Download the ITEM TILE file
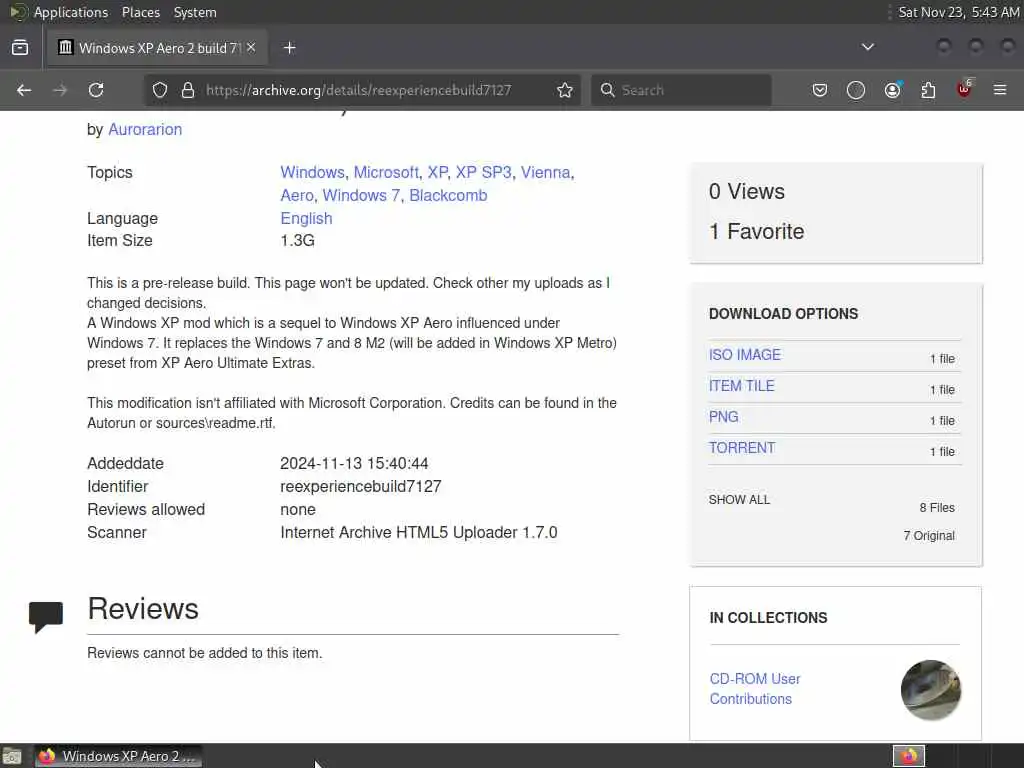 click(741, 386)
